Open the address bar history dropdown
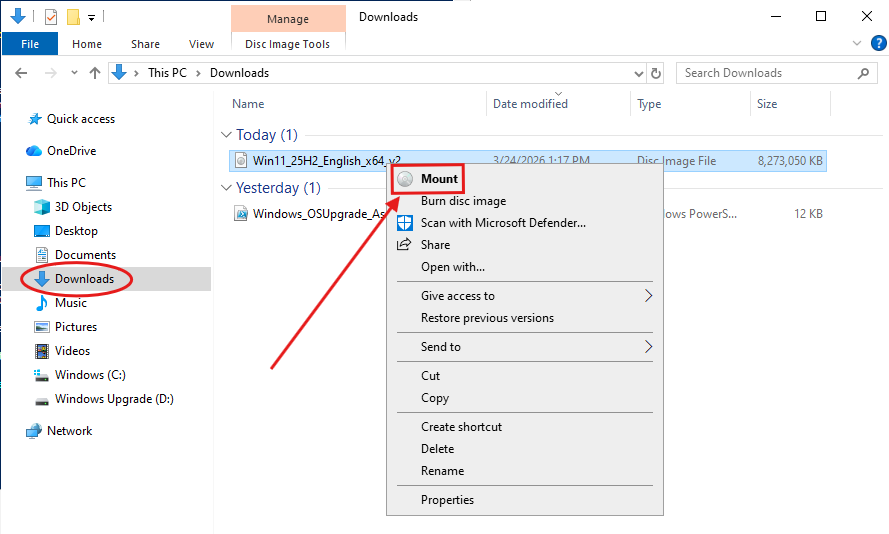889x534 pixels. click(639, 73)
